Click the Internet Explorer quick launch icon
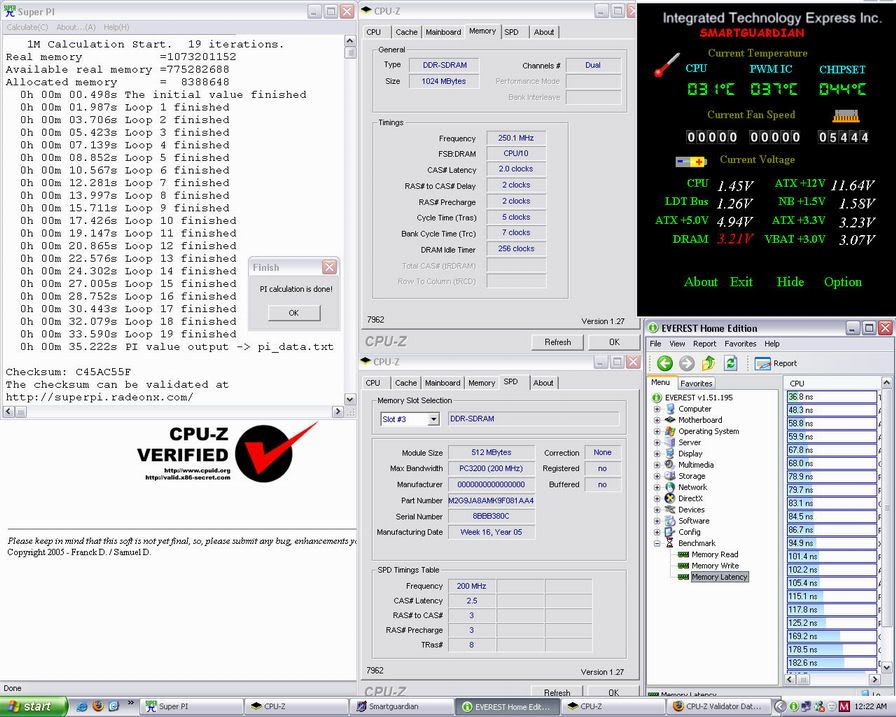This screenshot has width=896, height=717. (x=82, y=707)
